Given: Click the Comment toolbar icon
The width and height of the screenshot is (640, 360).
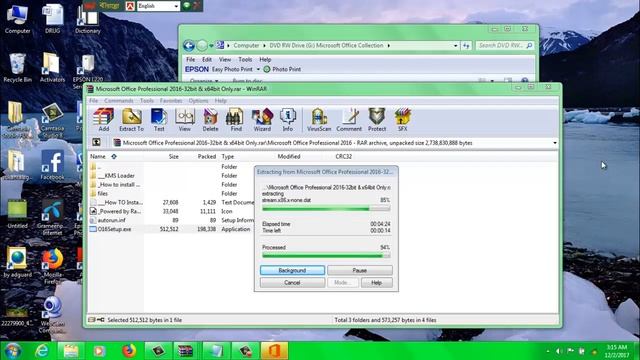Looking at the screenshot, I should pyautogui.click(x=349, y=120).
